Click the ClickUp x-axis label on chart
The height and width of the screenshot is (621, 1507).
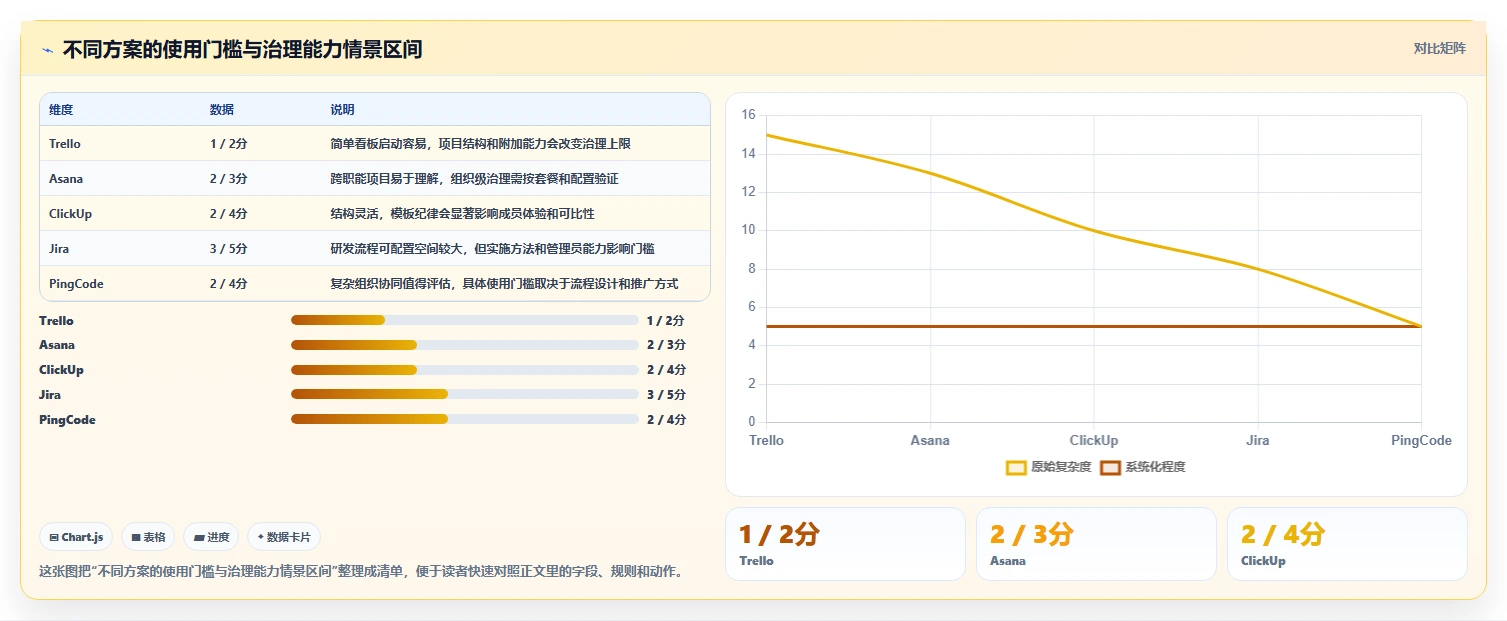click(x=1094, y=440)
